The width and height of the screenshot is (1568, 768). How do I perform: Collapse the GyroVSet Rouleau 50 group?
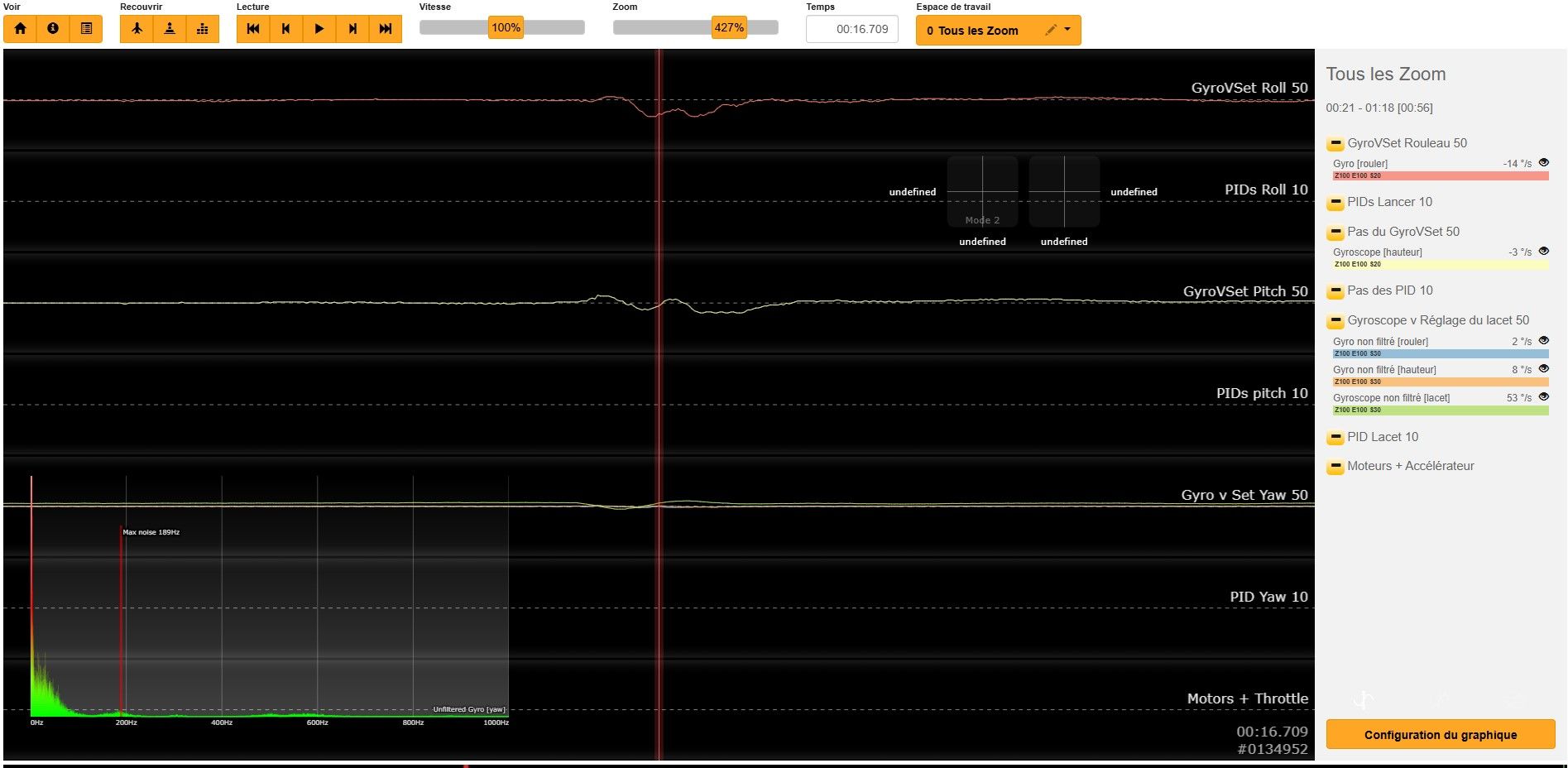click(x=1335, y=144)
